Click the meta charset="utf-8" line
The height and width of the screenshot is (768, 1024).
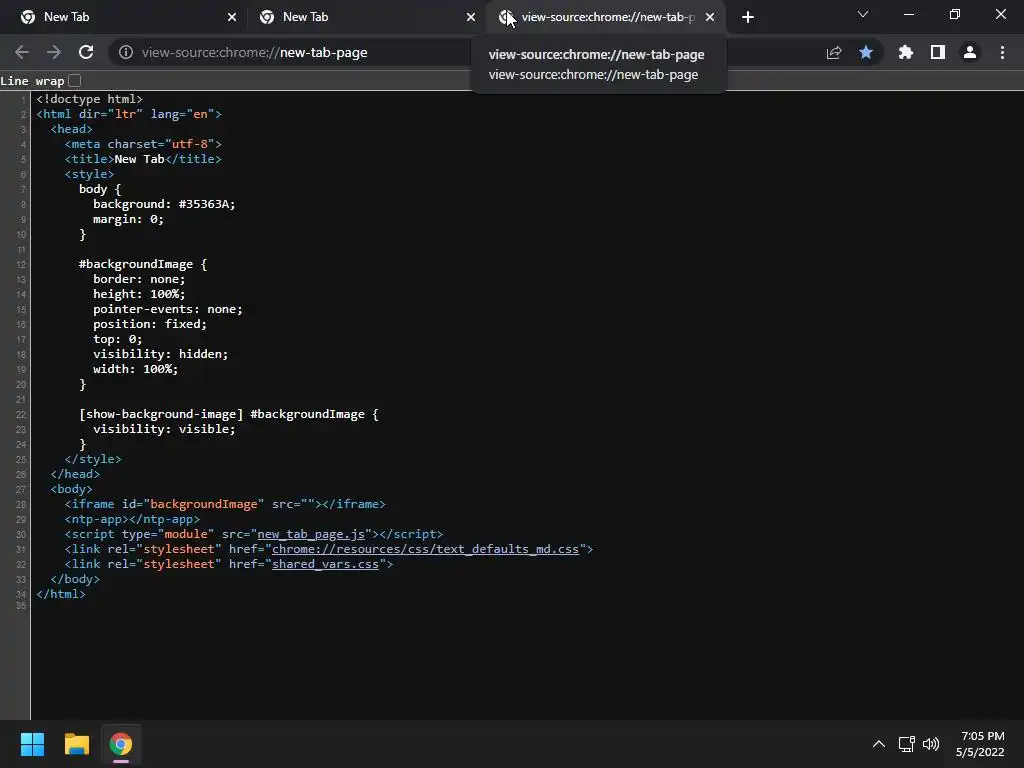click(143, 144)
